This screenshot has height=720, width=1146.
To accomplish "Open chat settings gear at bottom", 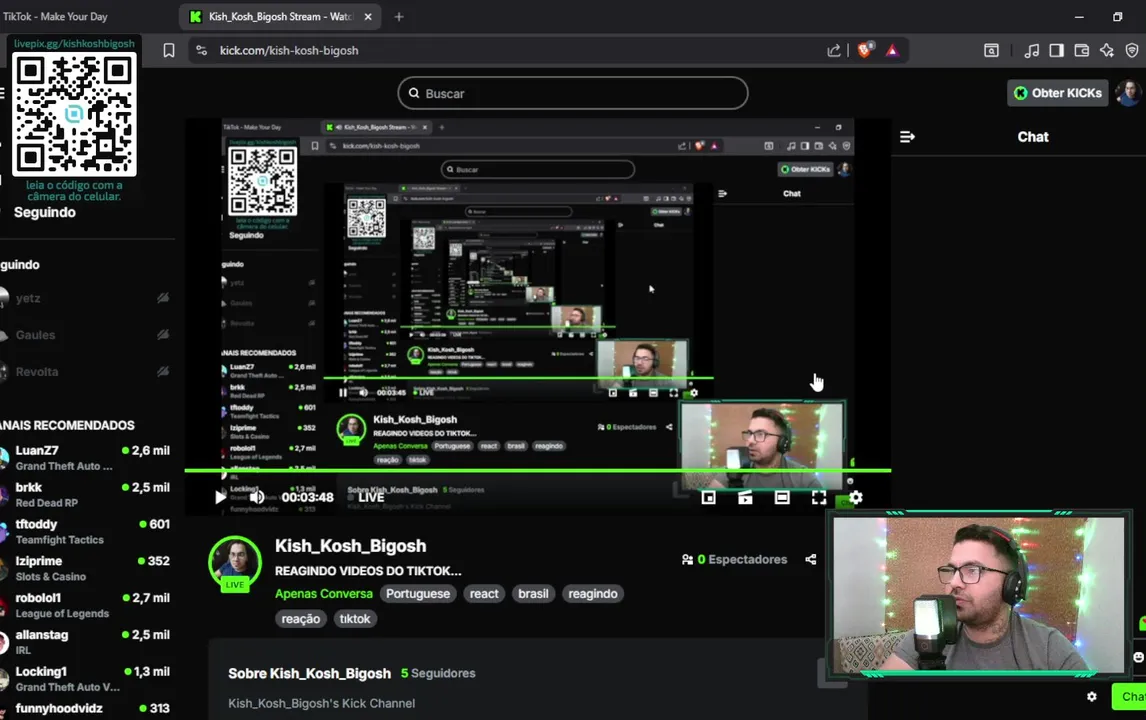I will click(x=1091, y=697).
